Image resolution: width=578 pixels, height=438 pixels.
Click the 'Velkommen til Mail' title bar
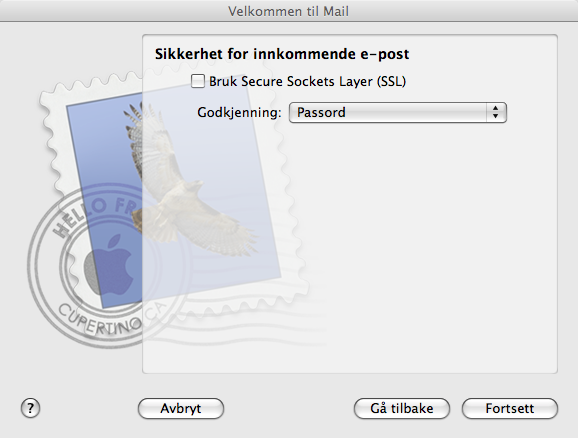[x=289, y=11]
